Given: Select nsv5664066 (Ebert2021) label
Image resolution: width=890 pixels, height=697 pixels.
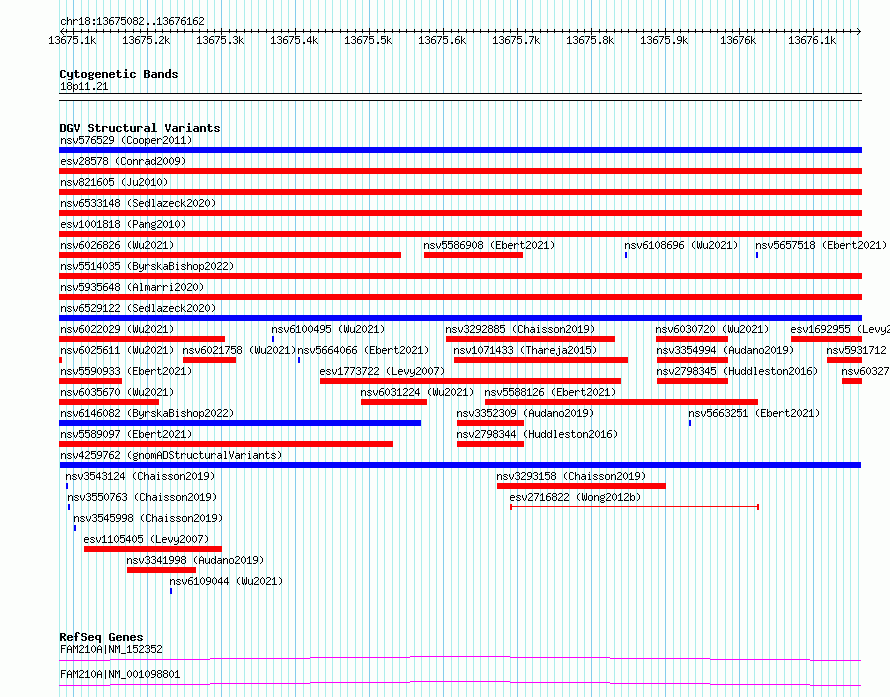Looking at the screenshot, I should (x=363, y=350).
